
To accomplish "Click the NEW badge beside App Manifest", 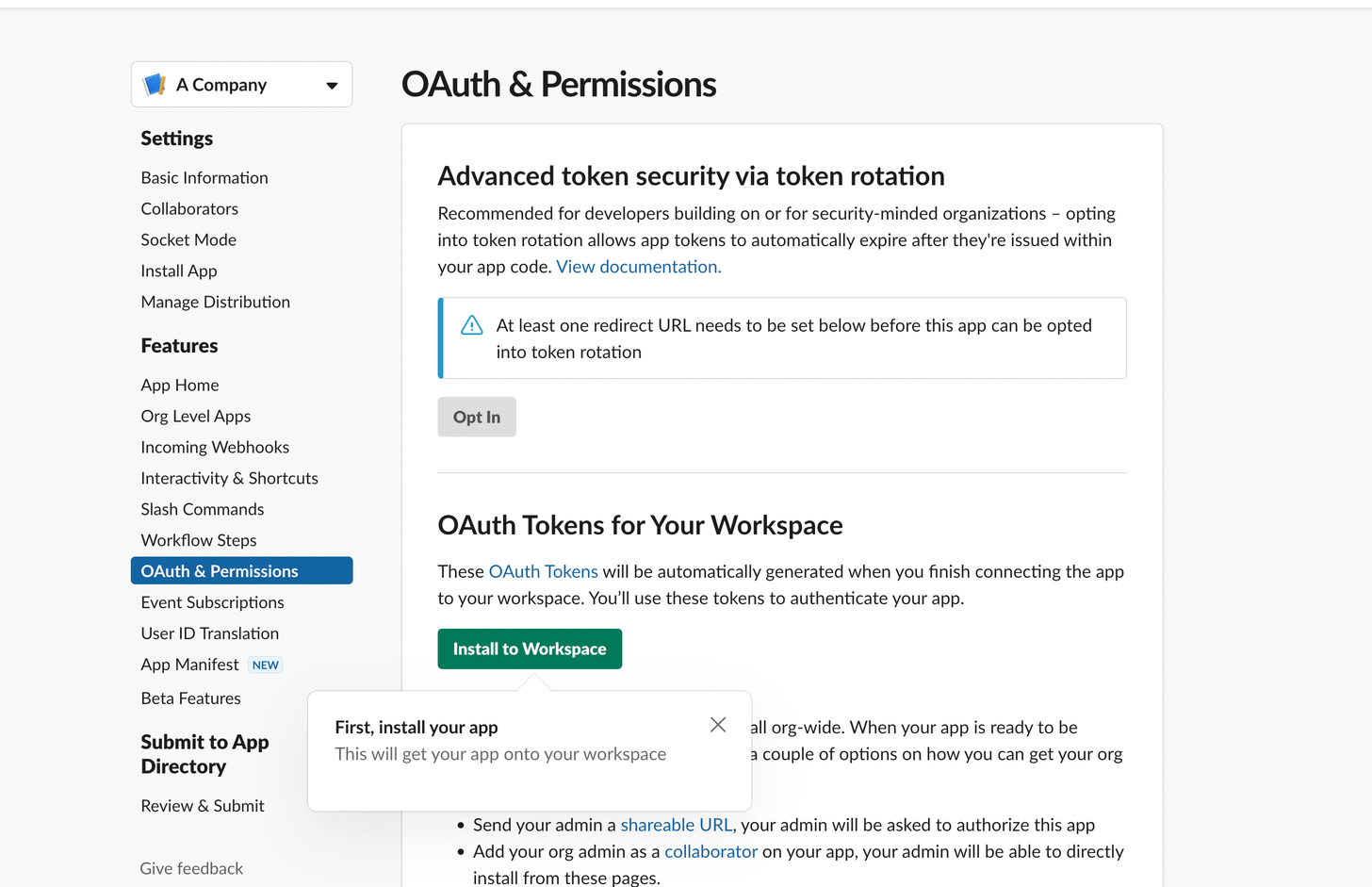I will tap(266, 665).
